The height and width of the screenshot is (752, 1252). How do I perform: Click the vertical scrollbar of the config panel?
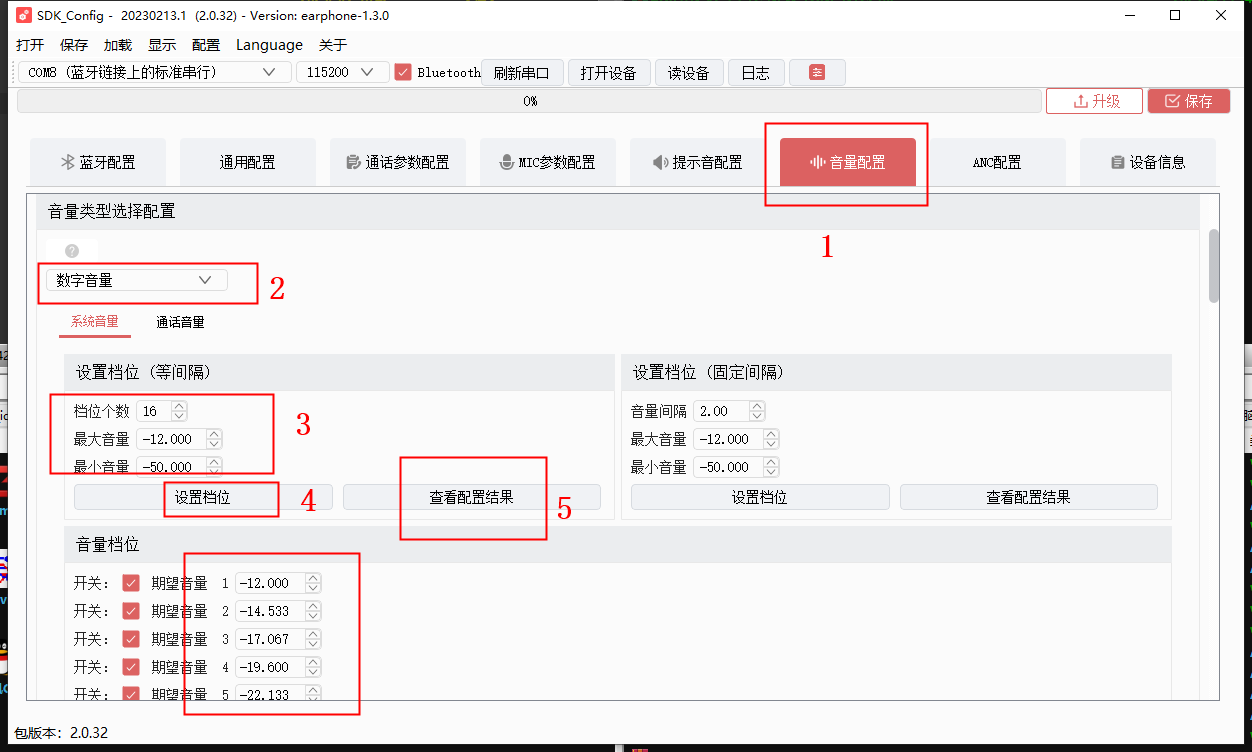1214,265
